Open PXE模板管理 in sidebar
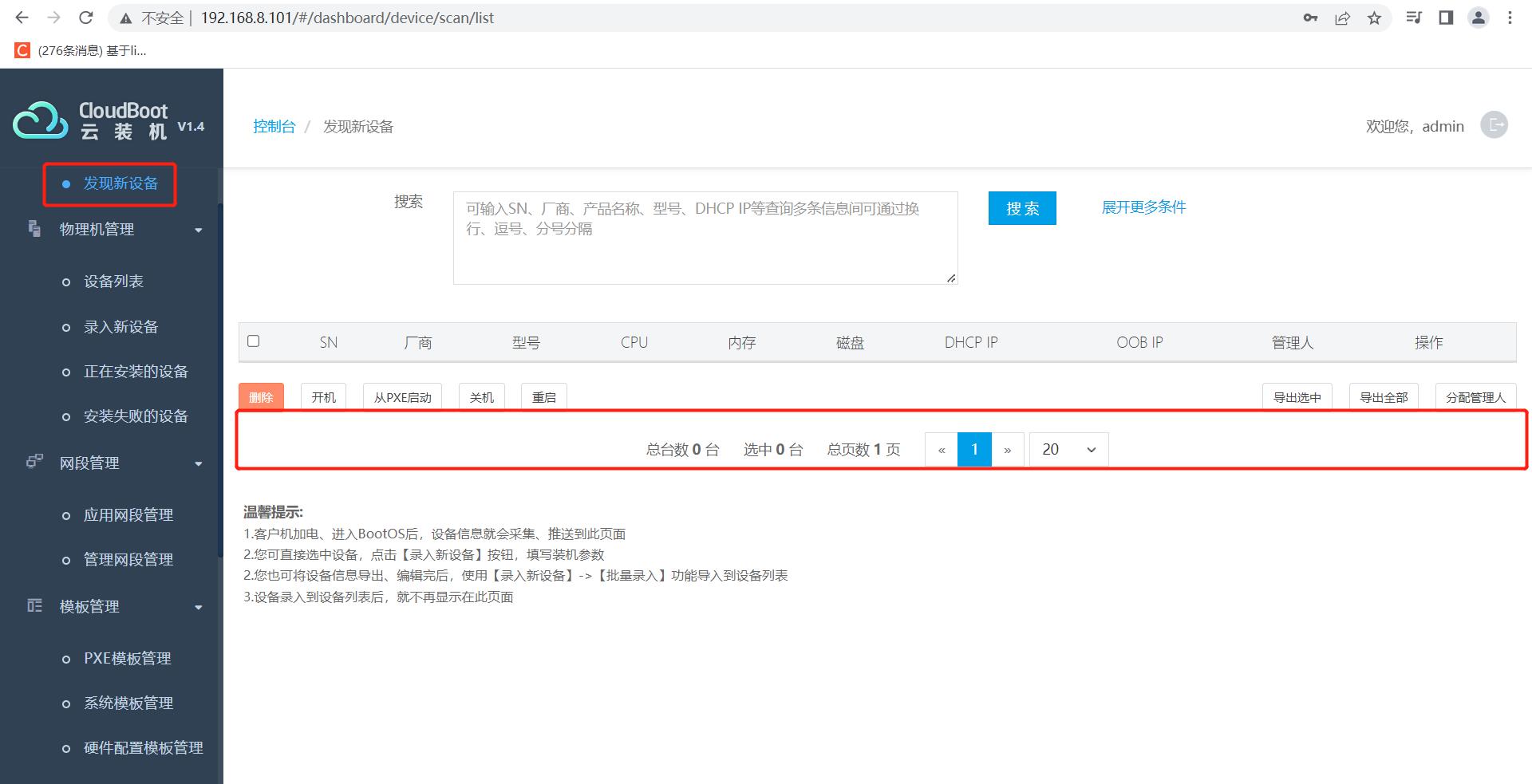1532x784 pixels. 128,659
